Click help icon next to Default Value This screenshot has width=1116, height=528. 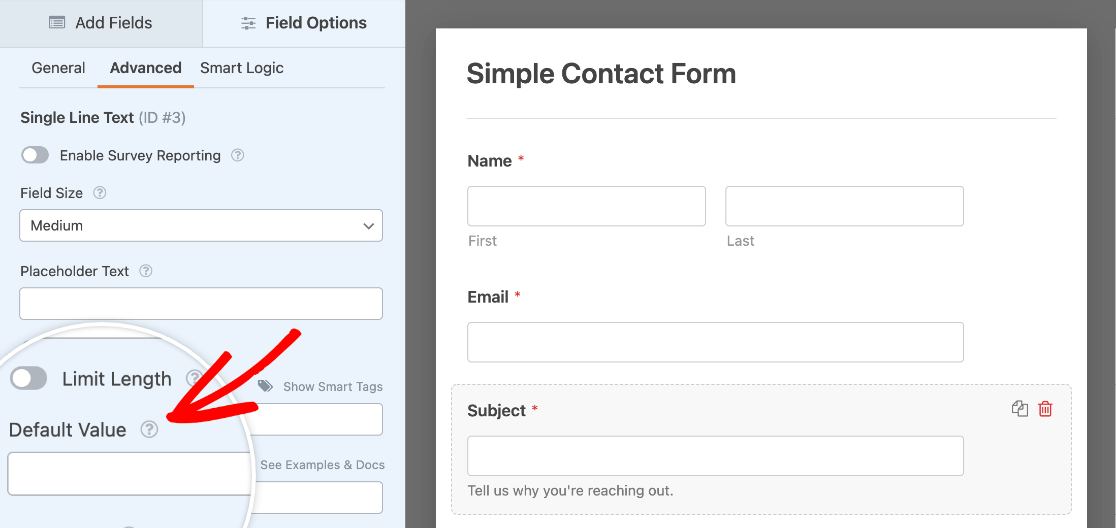click(149, 429)
